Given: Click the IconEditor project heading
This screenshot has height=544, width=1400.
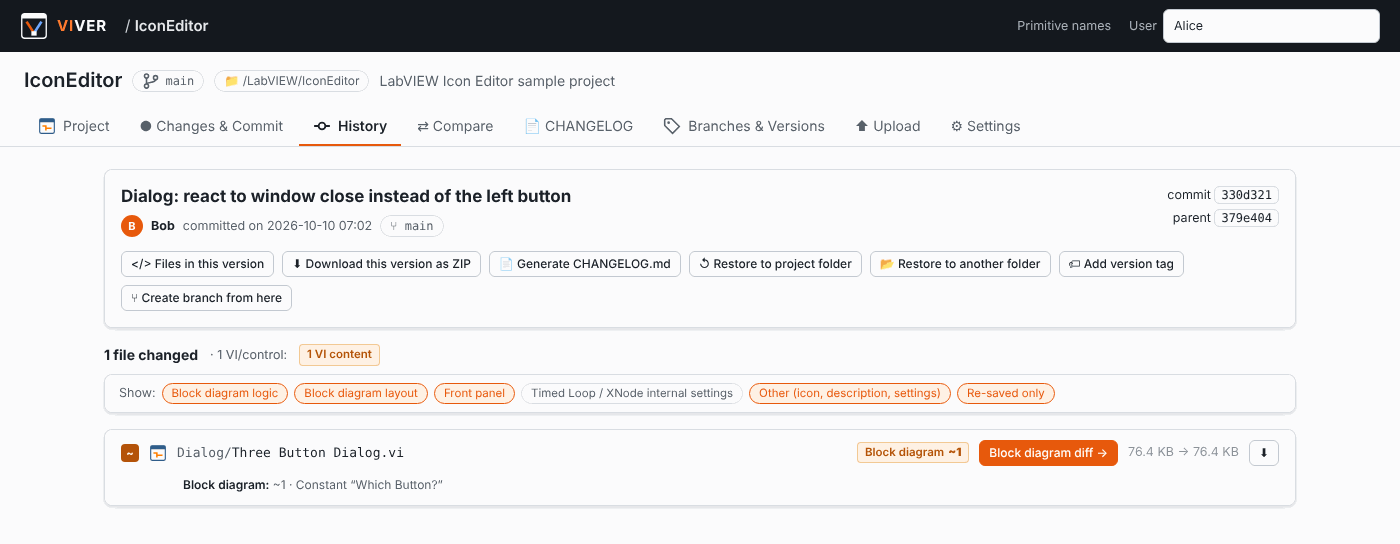Looking at the screenshot, I should [73, 81].
